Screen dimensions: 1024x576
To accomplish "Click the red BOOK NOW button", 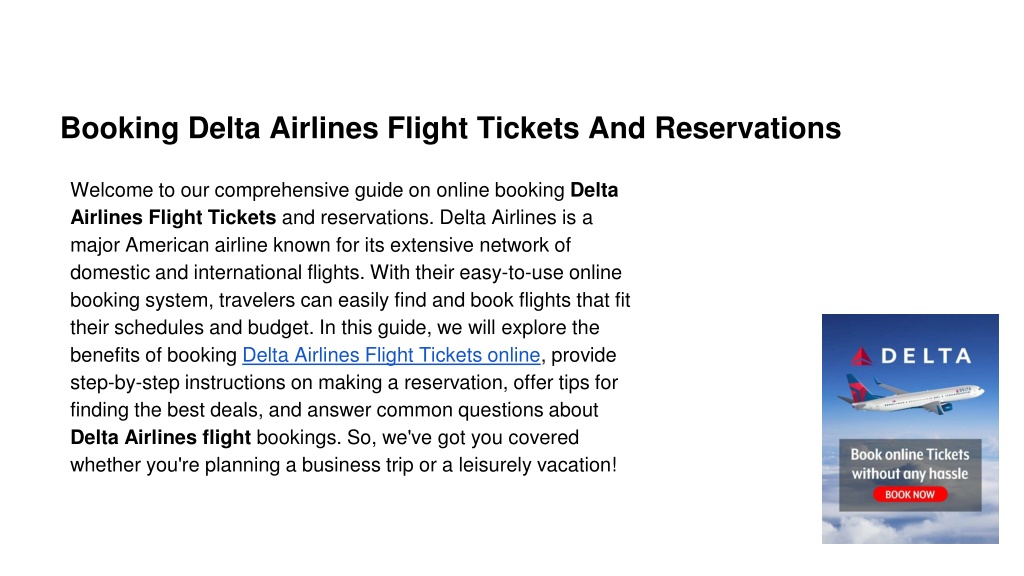I will (x=910, y=494).
